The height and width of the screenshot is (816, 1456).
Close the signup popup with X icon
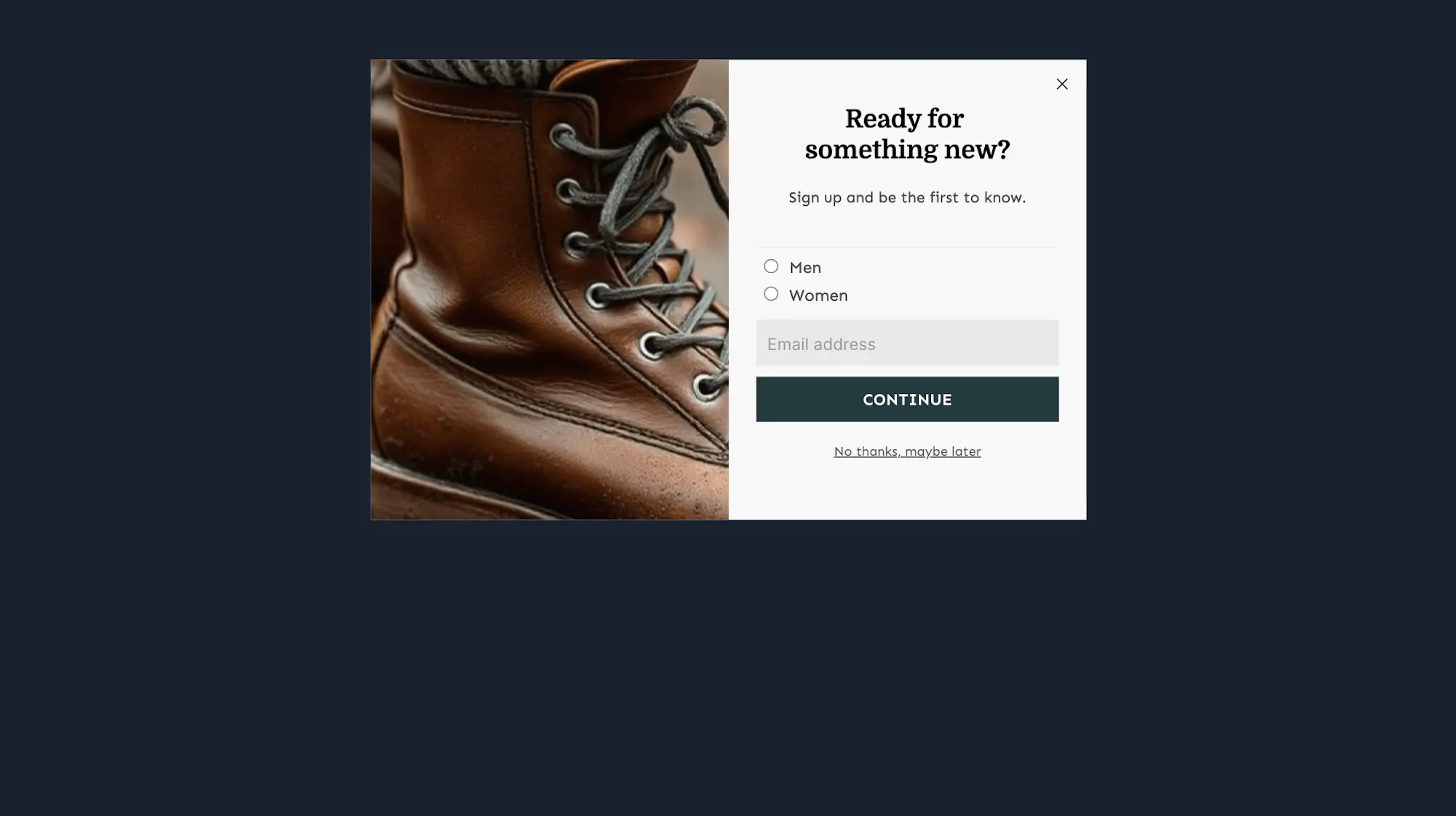[1062, 84]
